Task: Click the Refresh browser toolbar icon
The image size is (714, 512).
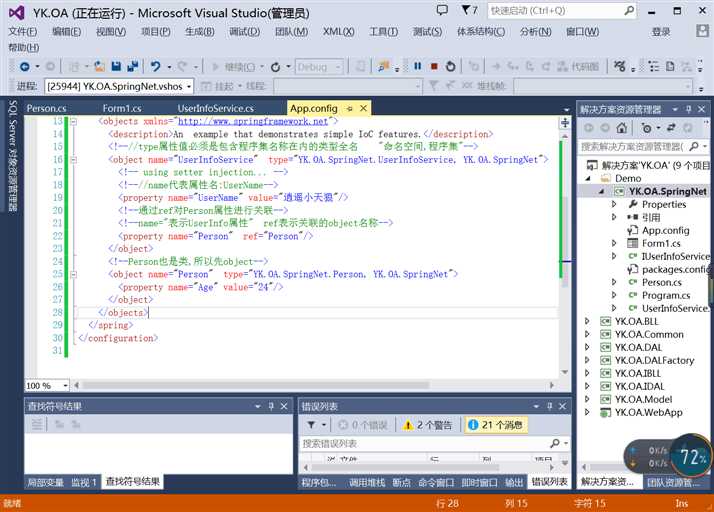Action: tap(275, 67)
